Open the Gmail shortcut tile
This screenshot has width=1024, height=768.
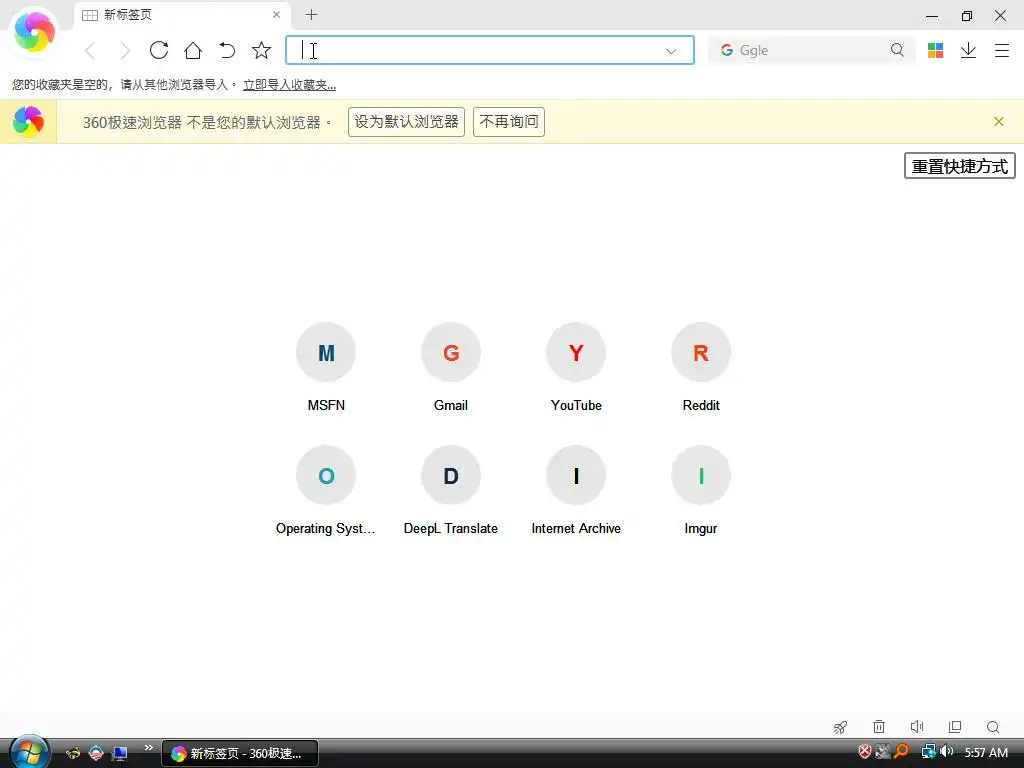click(451, 367)
